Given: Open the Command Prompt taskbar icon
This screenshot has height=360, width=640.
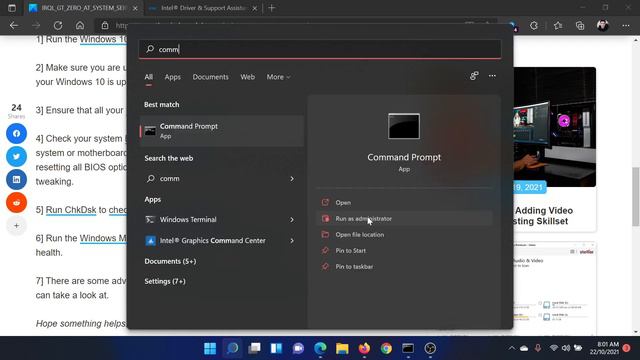Looking at the screenshot, I should 408,348.
